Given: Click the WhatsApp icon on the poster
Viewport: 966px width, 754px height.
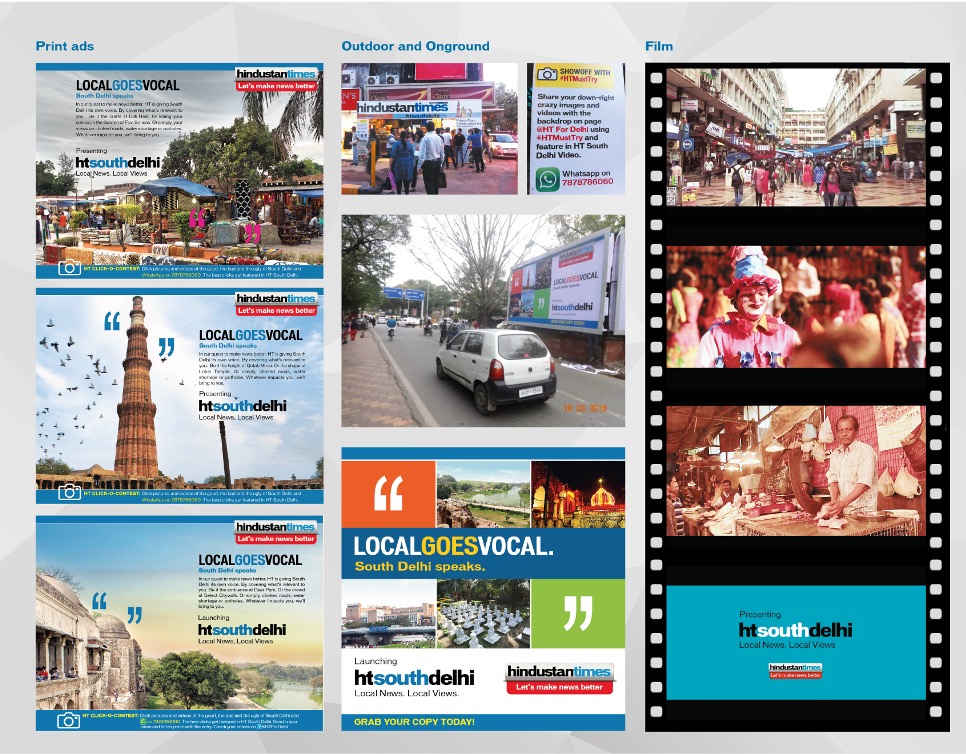Looking at the screenshot, I should (x=547, y=180).
